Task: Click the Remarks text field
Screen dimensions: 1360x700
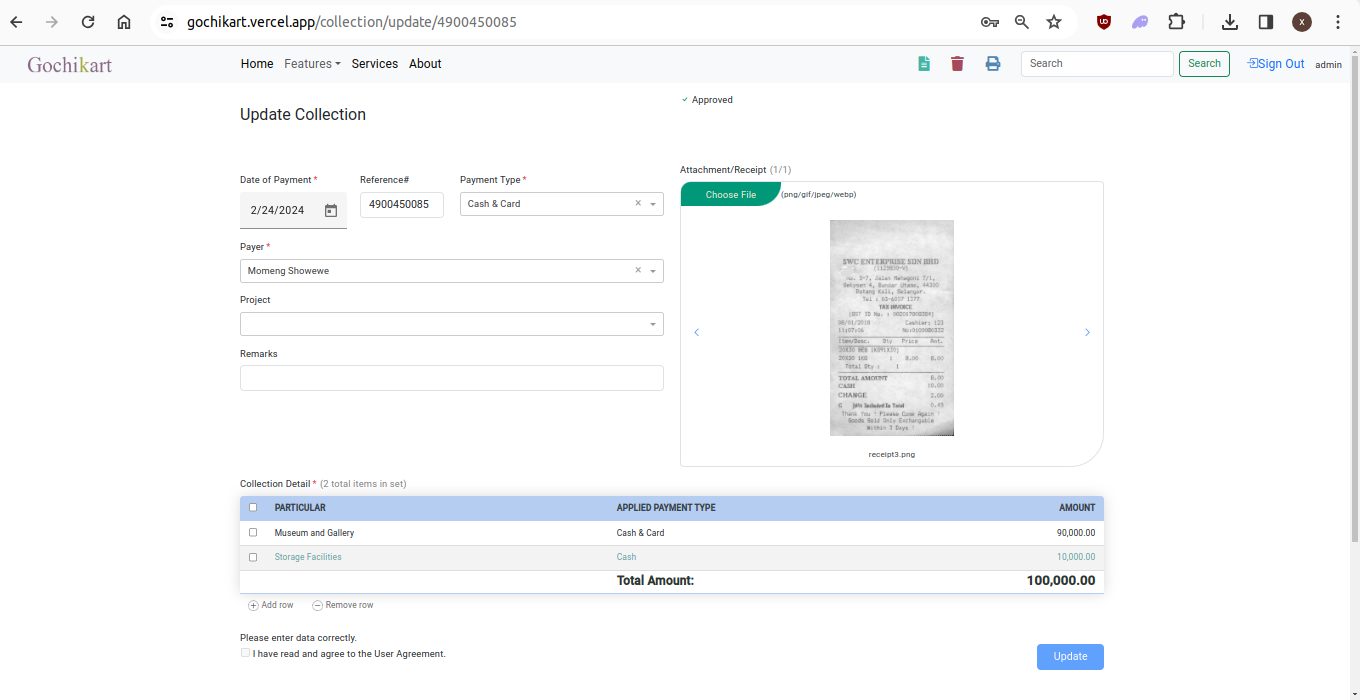Action: coord(451,378)
